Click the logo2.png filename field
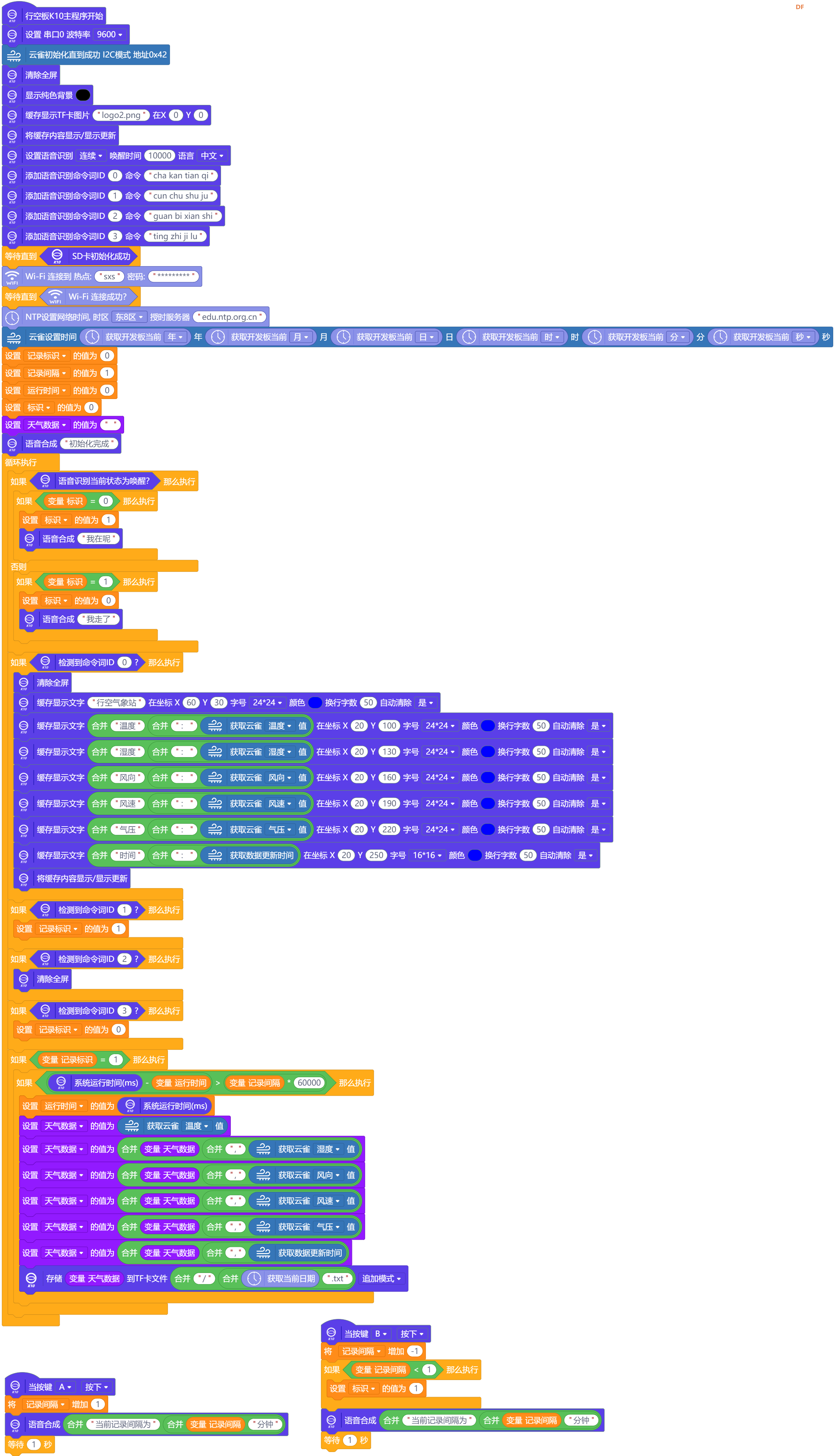835x1456 pixels. [121, 115]
